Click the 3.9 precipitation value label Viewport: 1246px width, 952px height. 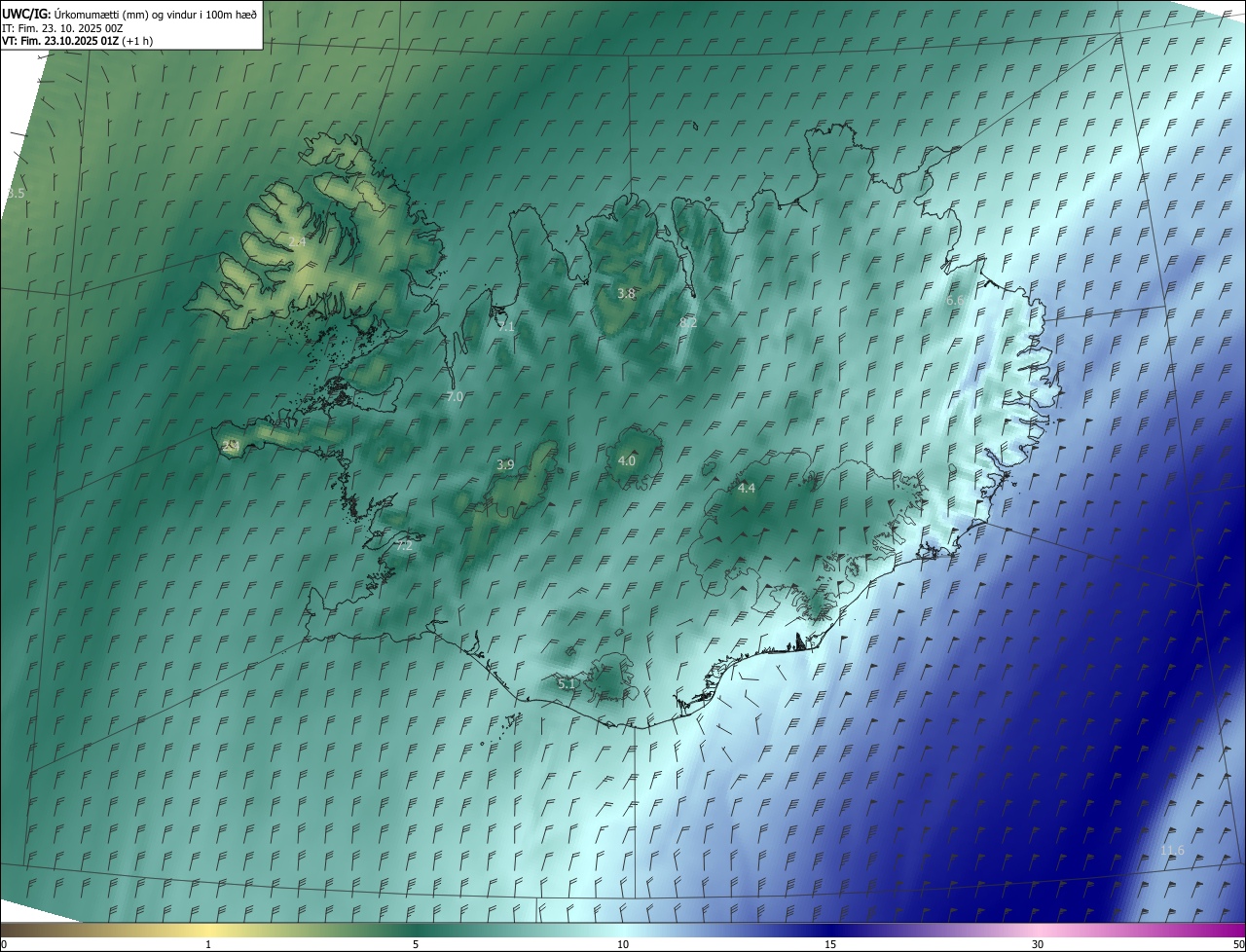tap(505, 465)
